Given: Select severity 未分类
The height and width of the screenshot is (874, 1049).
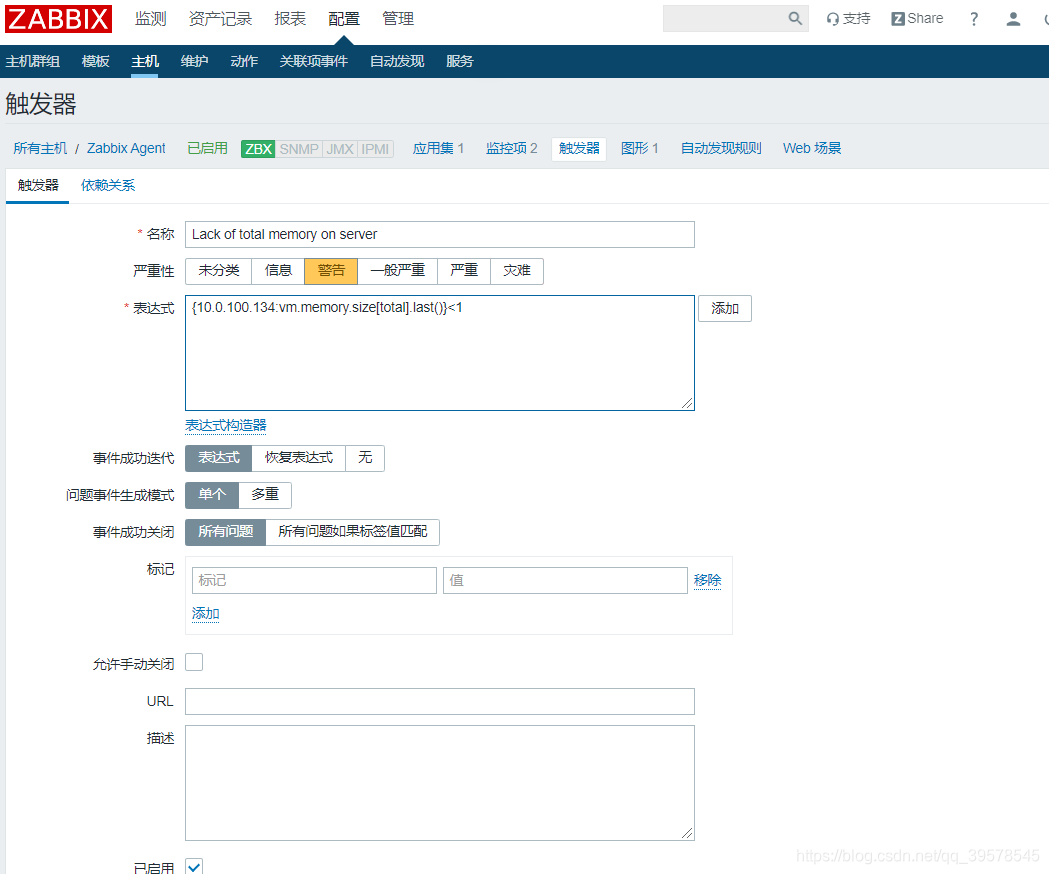Looking at the screenshot, I should [x=219, y=271].
